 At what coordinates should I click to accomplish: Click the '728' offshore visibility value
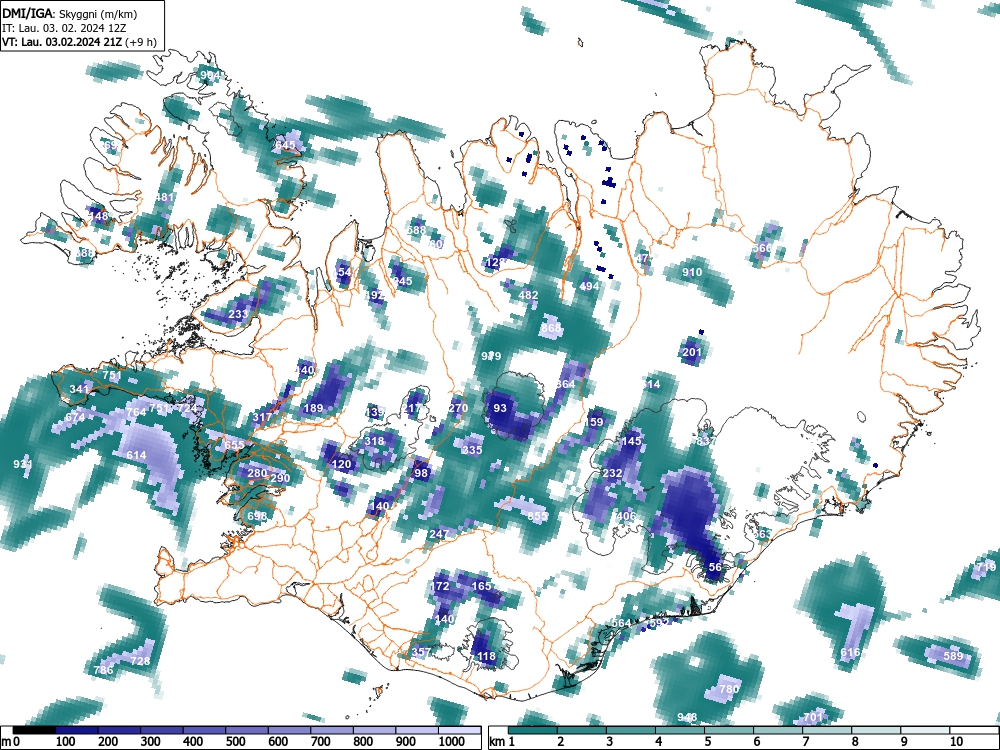[140, 661]
